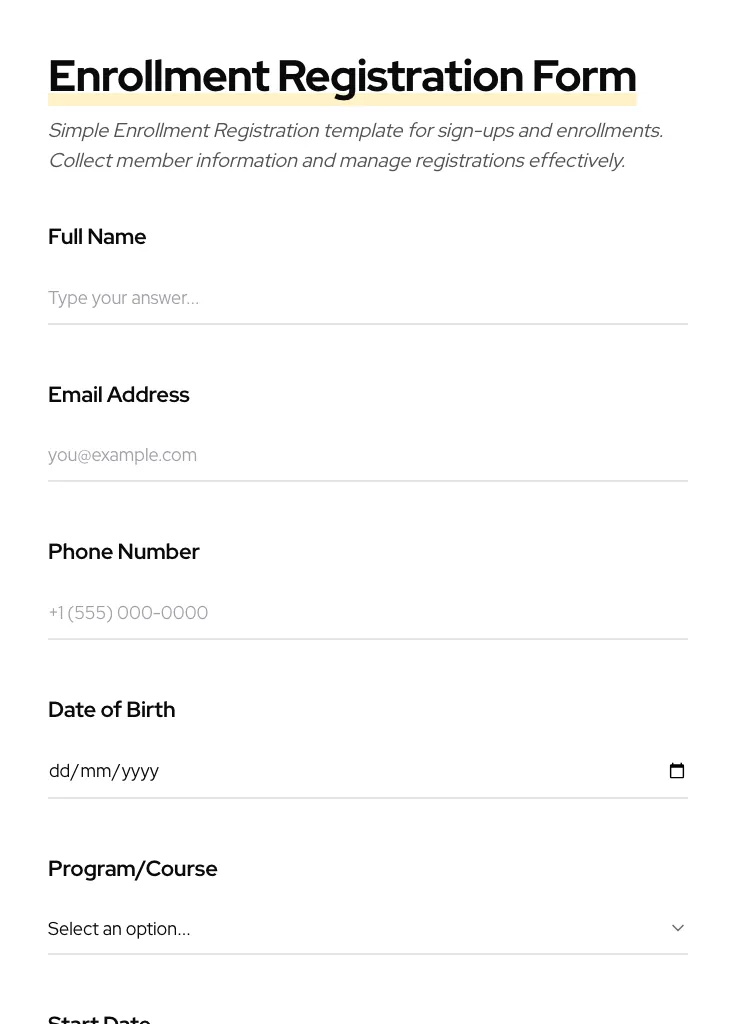Click the Program/Course label

[x=133, y=869]
